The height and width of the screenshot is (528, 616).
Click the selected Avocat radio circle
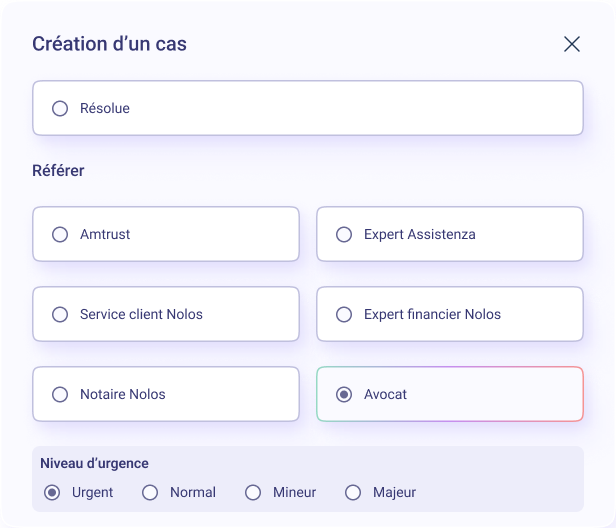[x=344, y=394]
